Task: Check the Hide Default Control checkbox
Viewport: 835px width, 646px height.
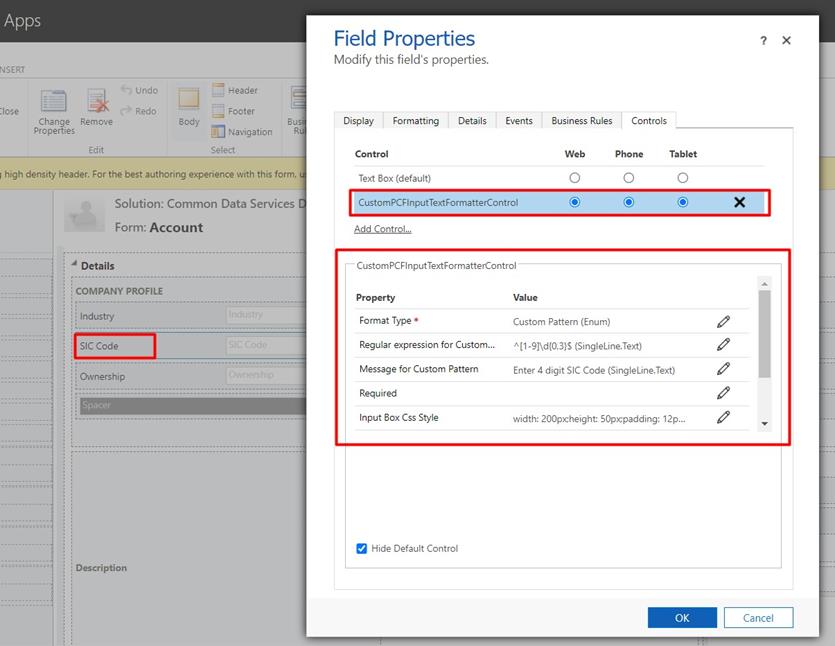Action: click(361, 548)
